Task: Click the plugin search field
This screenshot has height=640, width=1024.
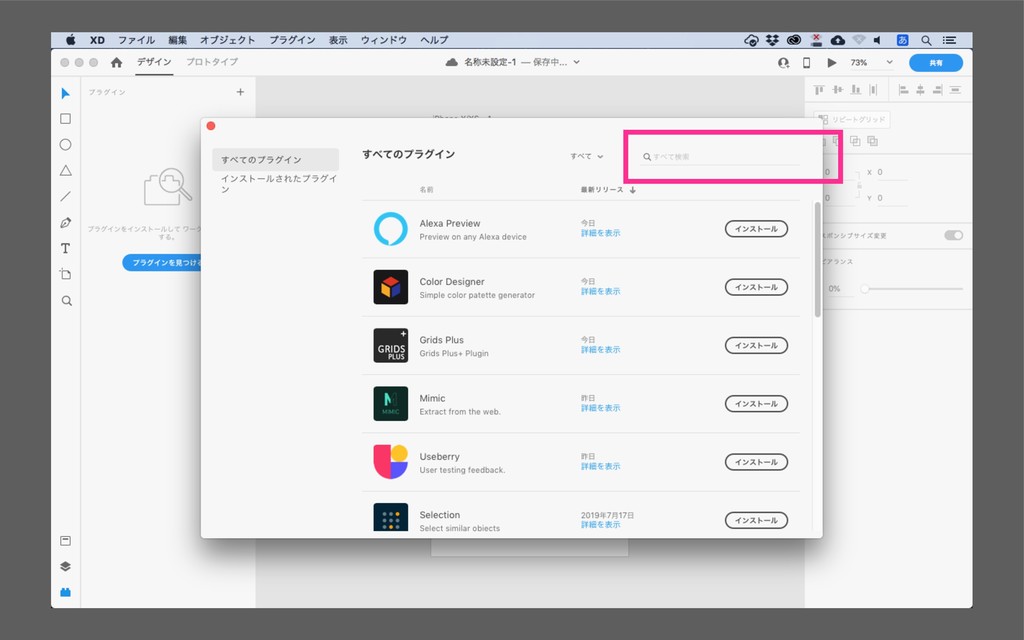Action: [x=720, y=157]
